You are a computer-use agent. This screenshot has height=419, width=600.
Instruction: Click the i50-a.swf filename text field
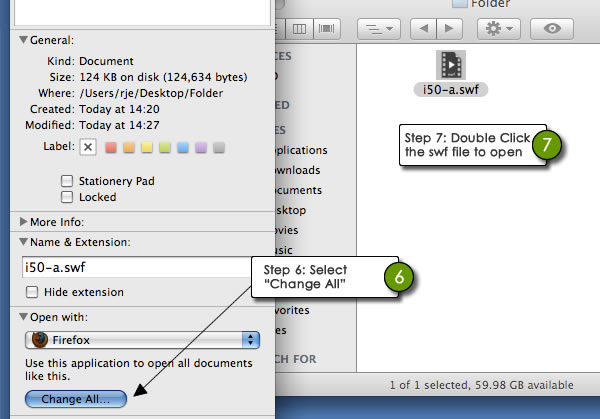click(x=137, y=267)
